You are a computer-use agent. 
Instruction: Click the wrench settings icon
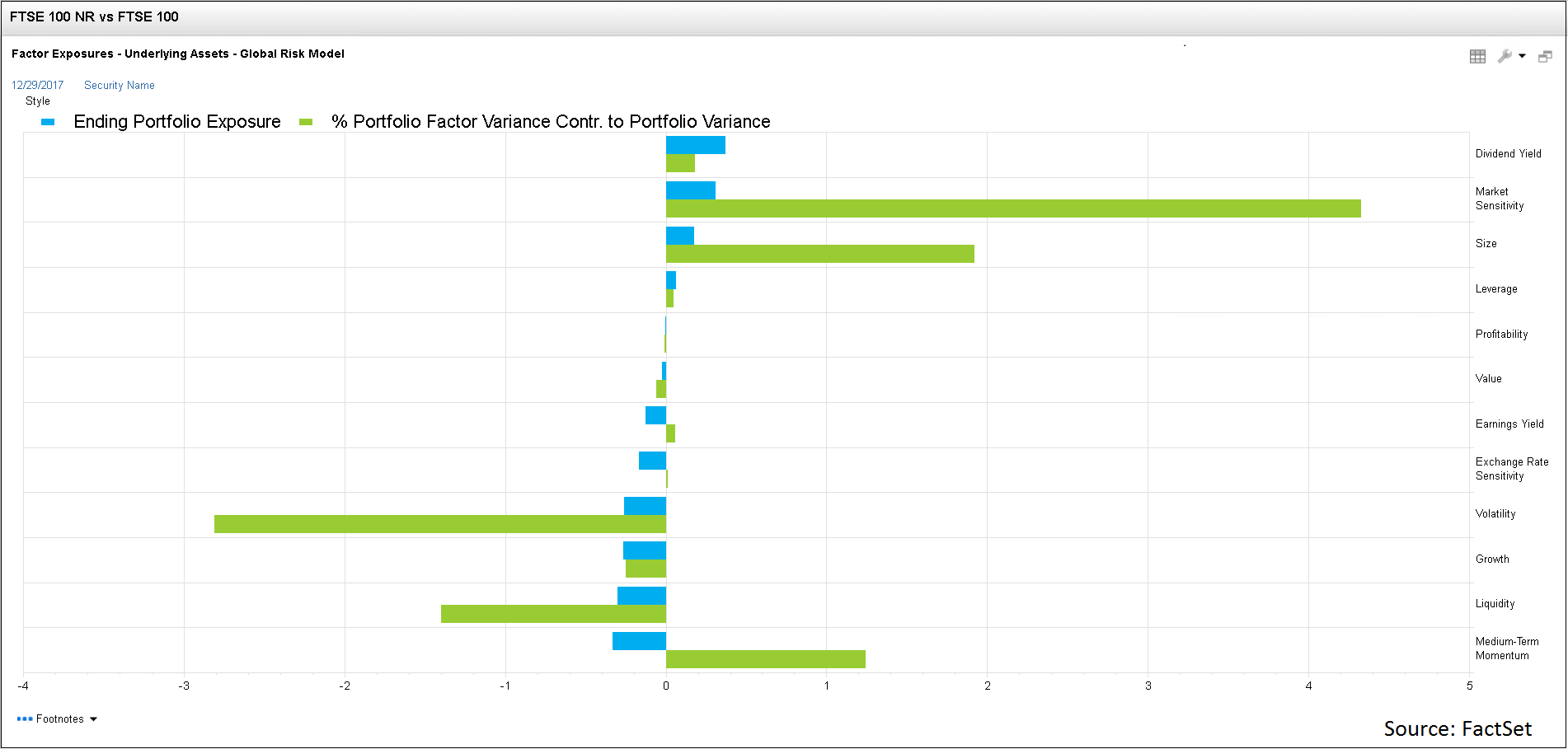1505,56
